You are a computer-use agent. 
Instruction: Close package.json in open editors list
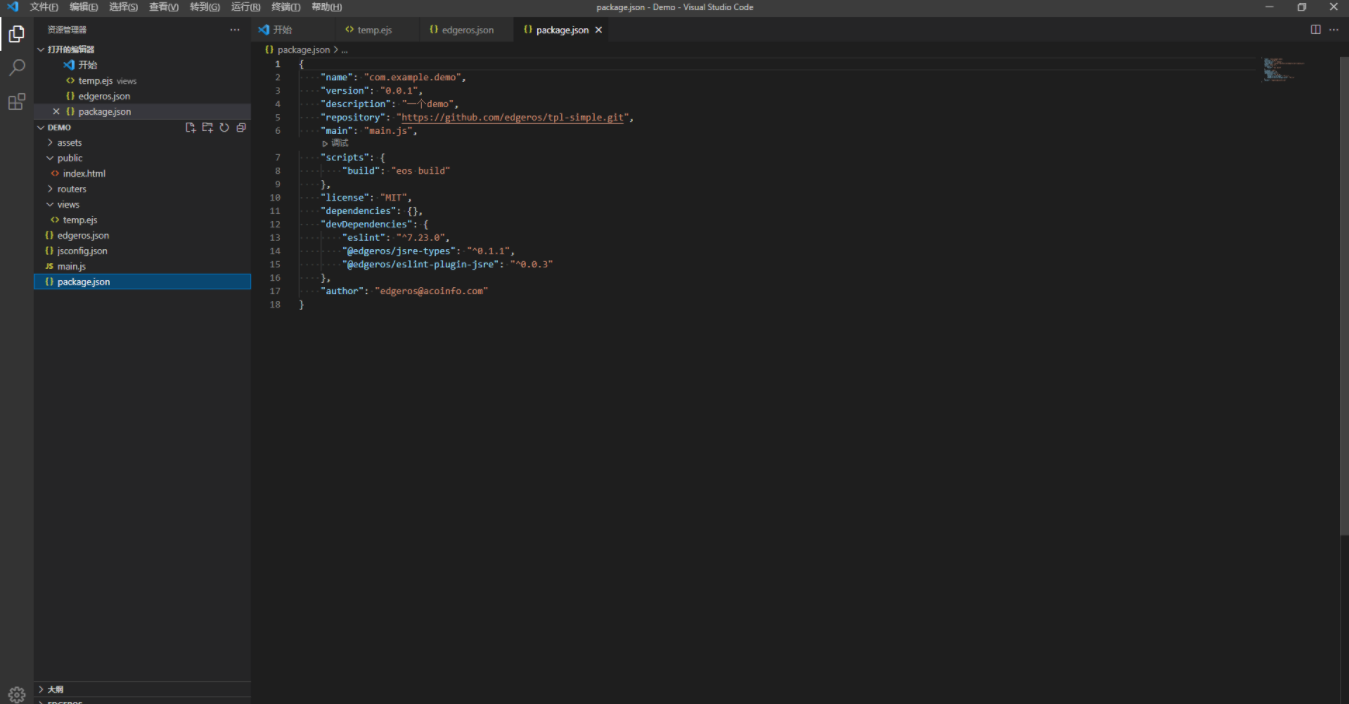(x=56, y=112)
